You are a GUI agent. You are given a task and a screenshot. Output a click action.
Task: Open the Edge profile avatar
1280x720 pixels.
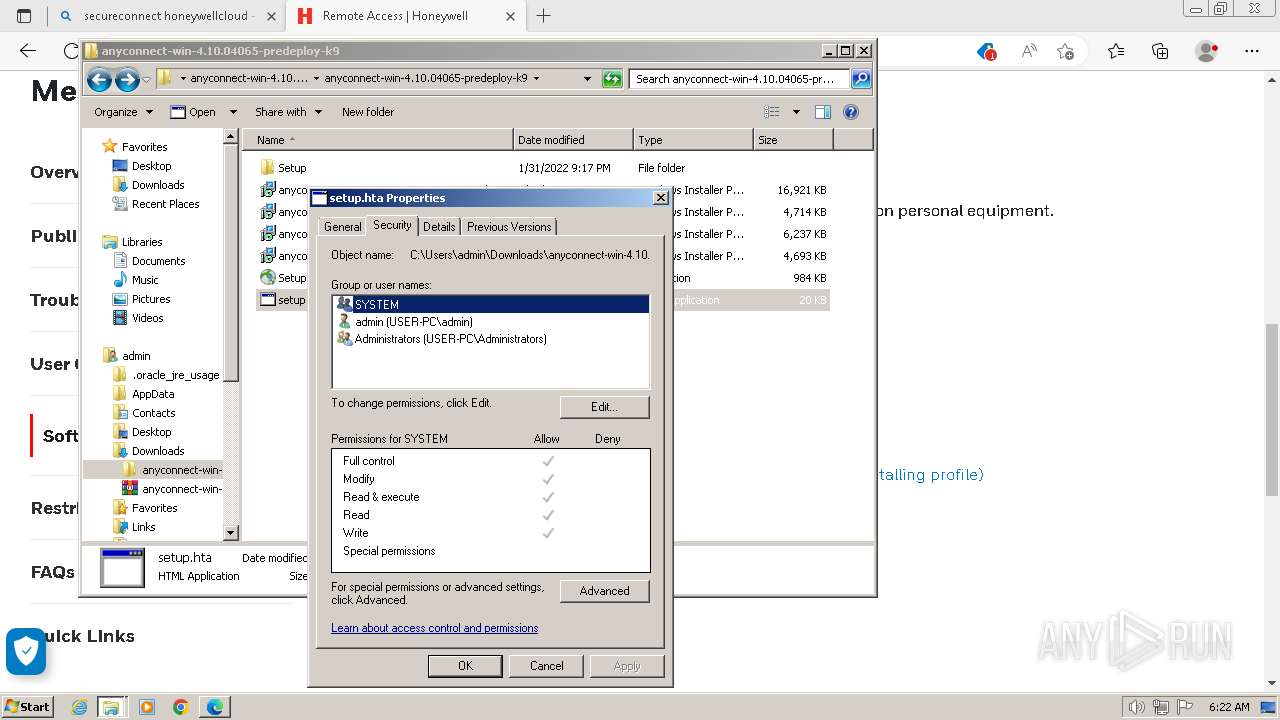tap(1207, 51)
